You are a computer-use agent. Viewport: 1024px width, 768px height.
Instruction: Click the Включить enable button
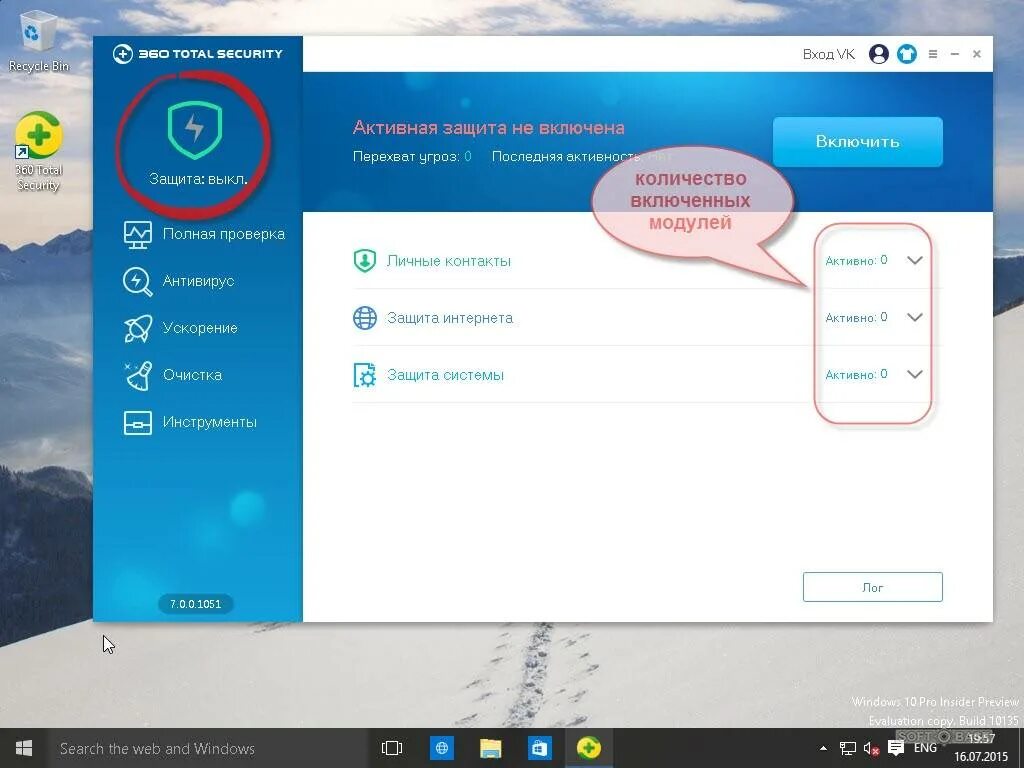857,142
